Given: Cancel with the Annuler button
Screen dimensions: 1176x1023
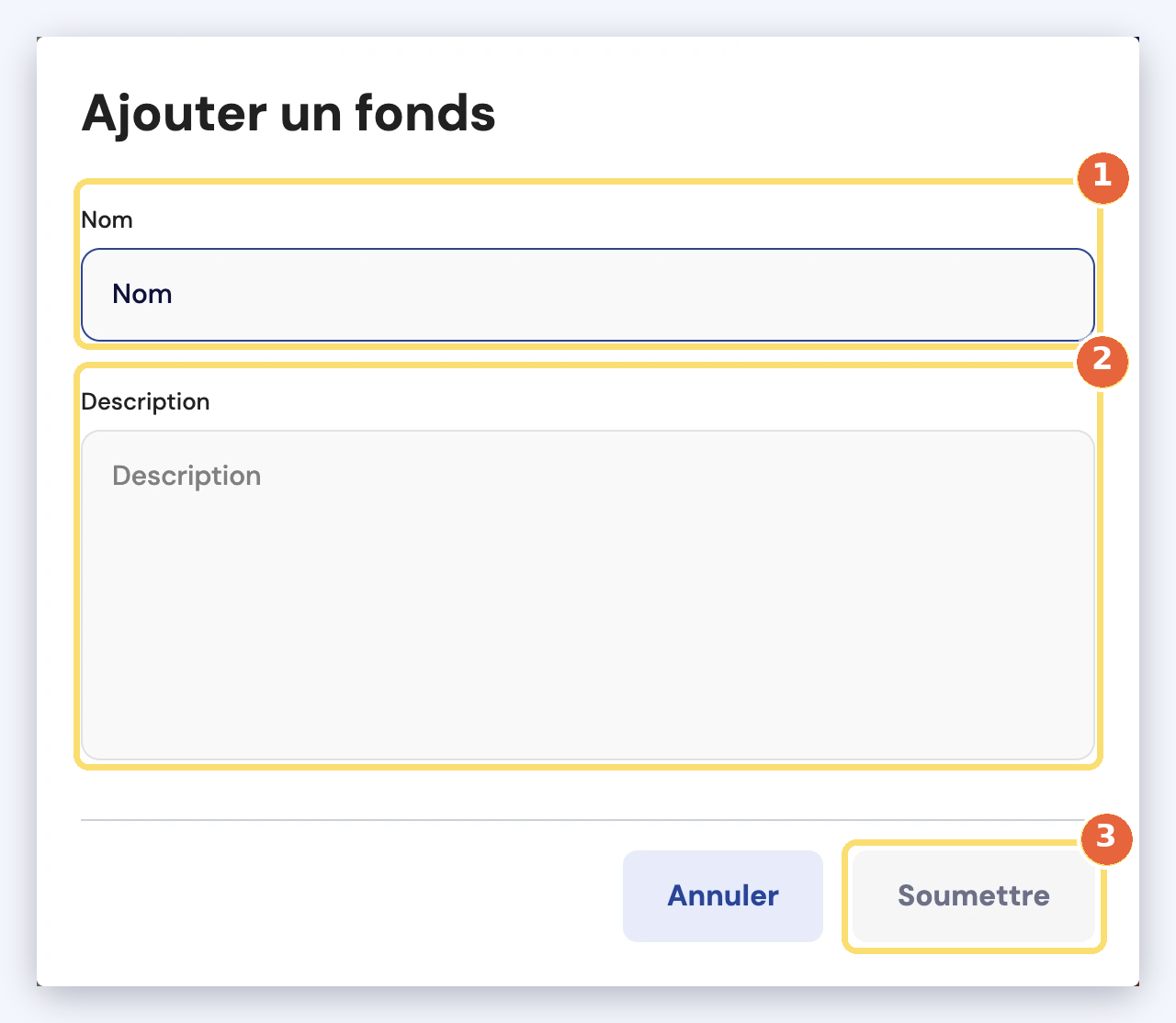Looking at the screenshot, I should click(723, 896).
